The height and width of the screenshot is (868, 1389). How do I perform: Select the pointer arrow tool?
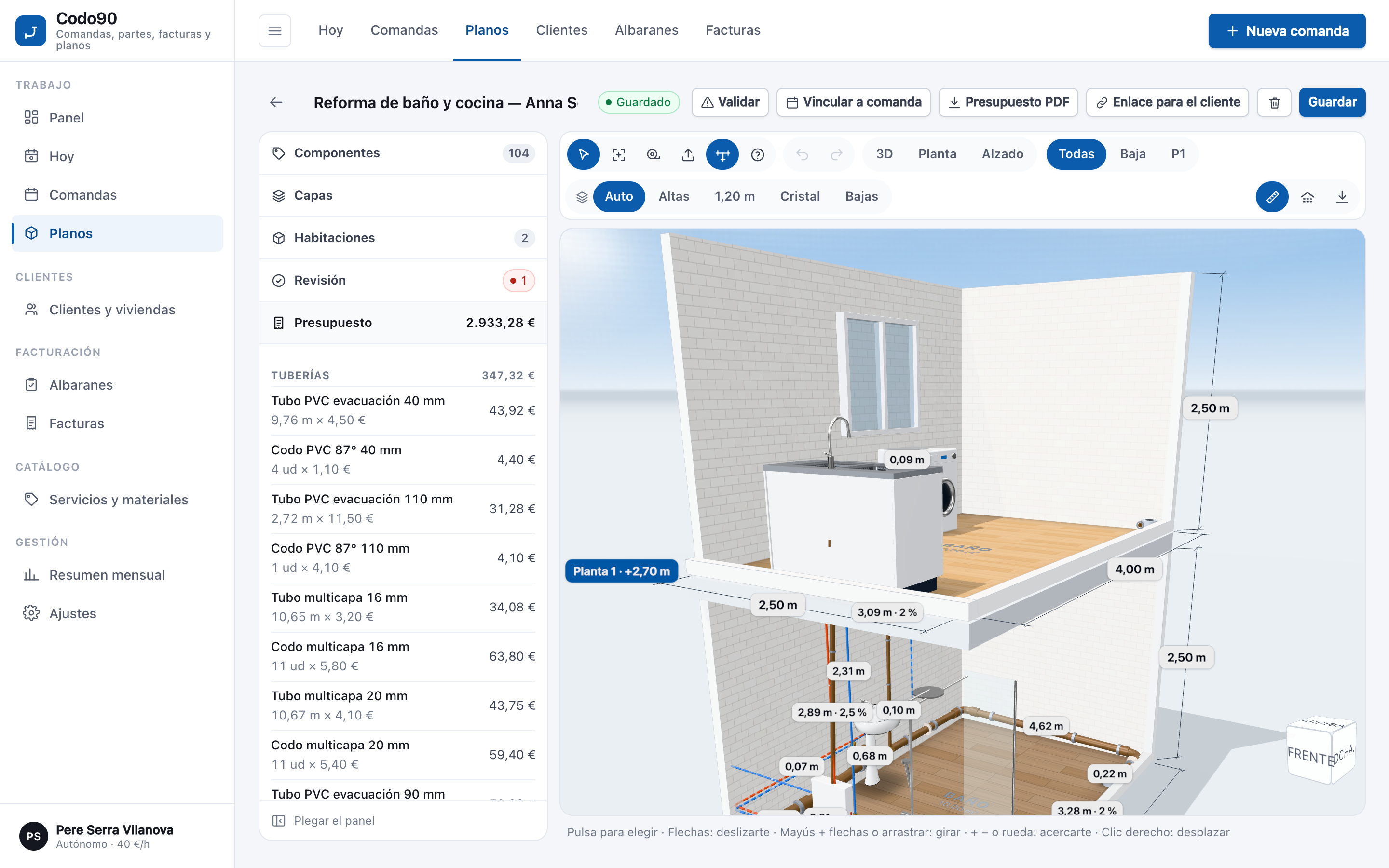tap(583, 154)
